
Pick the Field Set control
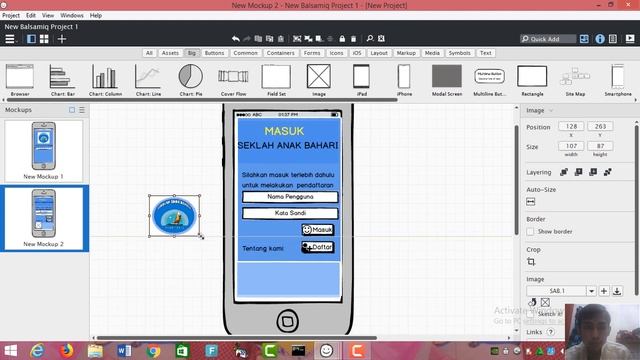[276, 80]
